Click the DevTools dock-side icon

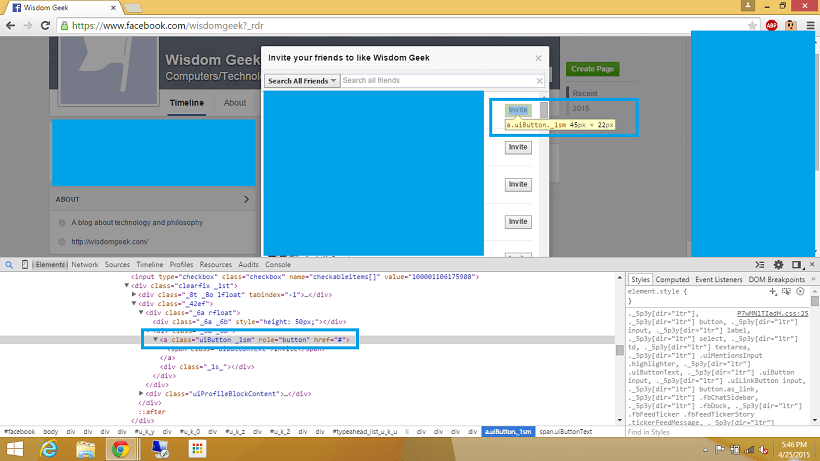[796, 265]
